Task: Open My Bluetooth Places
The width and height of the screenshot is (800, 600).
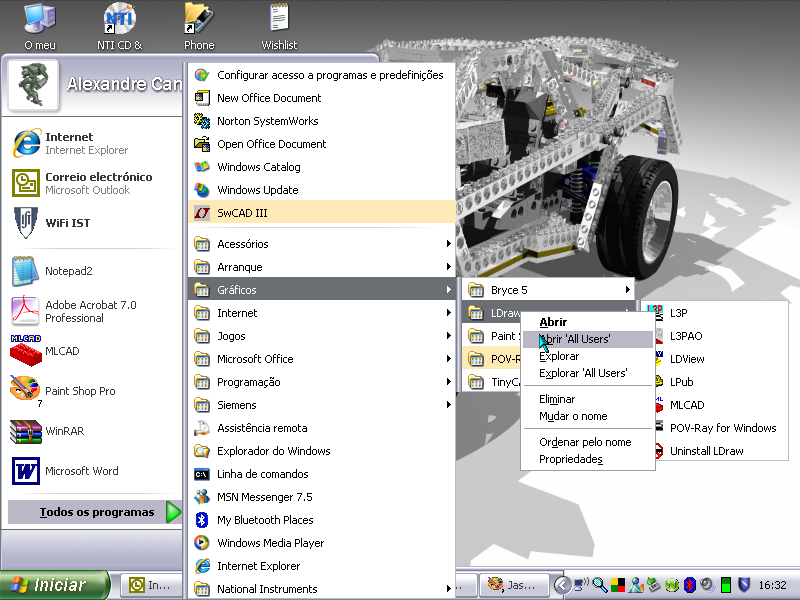Action: coord(321,520)
